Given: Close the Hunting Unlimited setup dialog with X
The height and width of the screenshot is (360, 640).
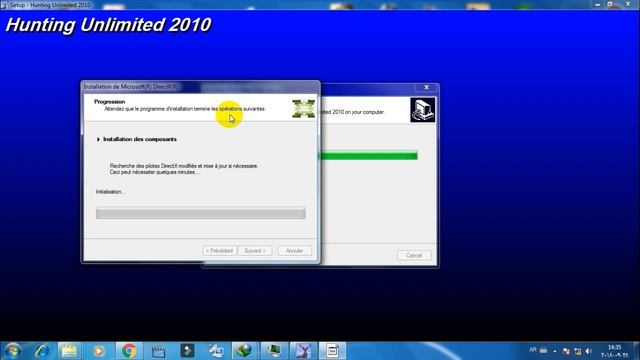Looking at the screenshot, I should [x=427, y=87].
